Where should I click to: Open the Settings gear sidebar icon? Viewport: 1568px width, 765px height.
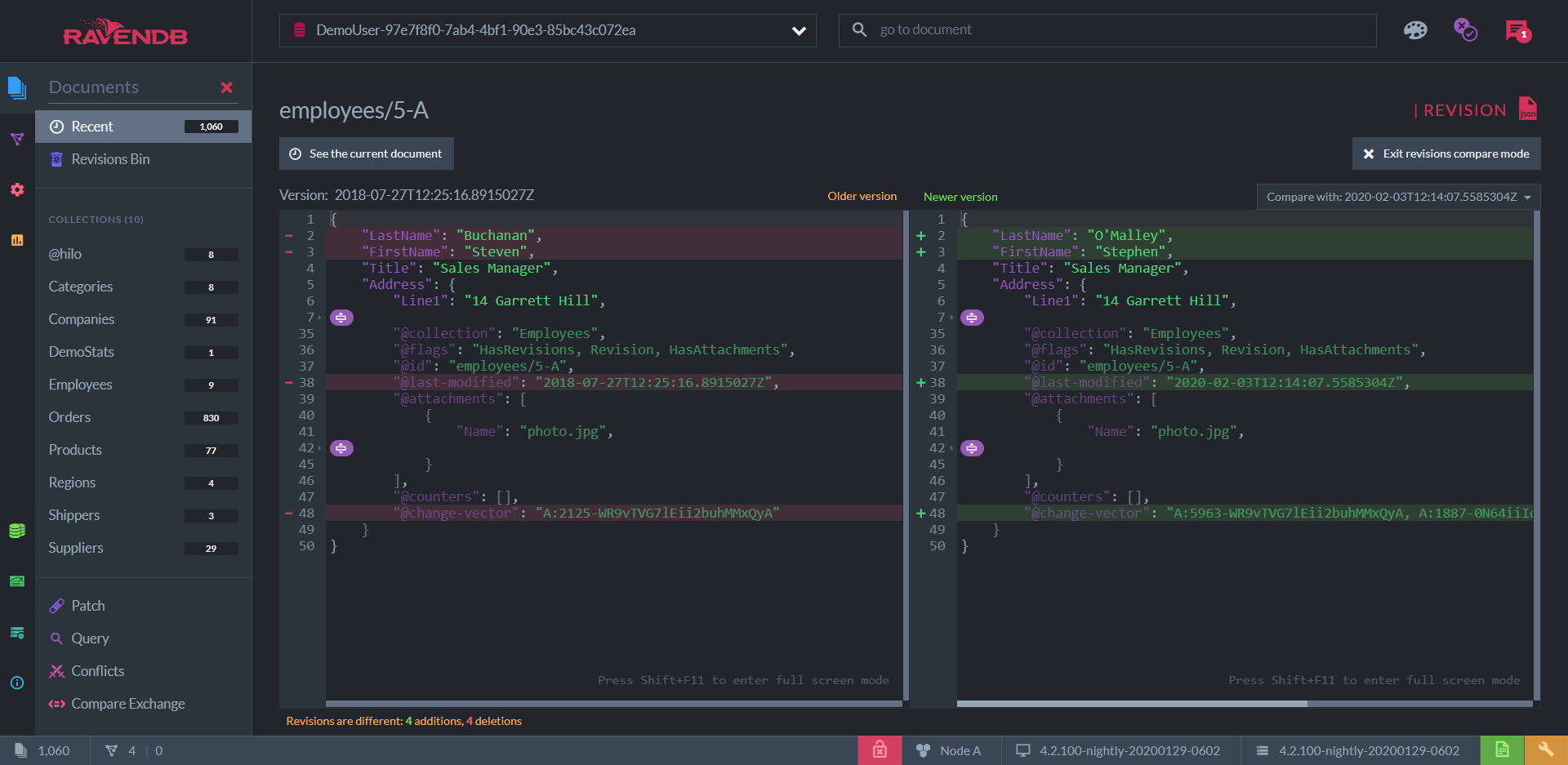17,189
